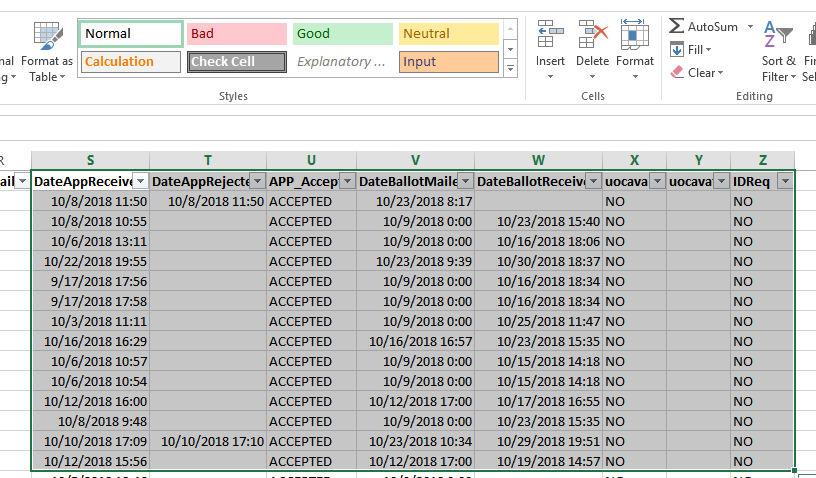
Task: Open the AutoSum dropdown arrow
Action: point(750,26)
